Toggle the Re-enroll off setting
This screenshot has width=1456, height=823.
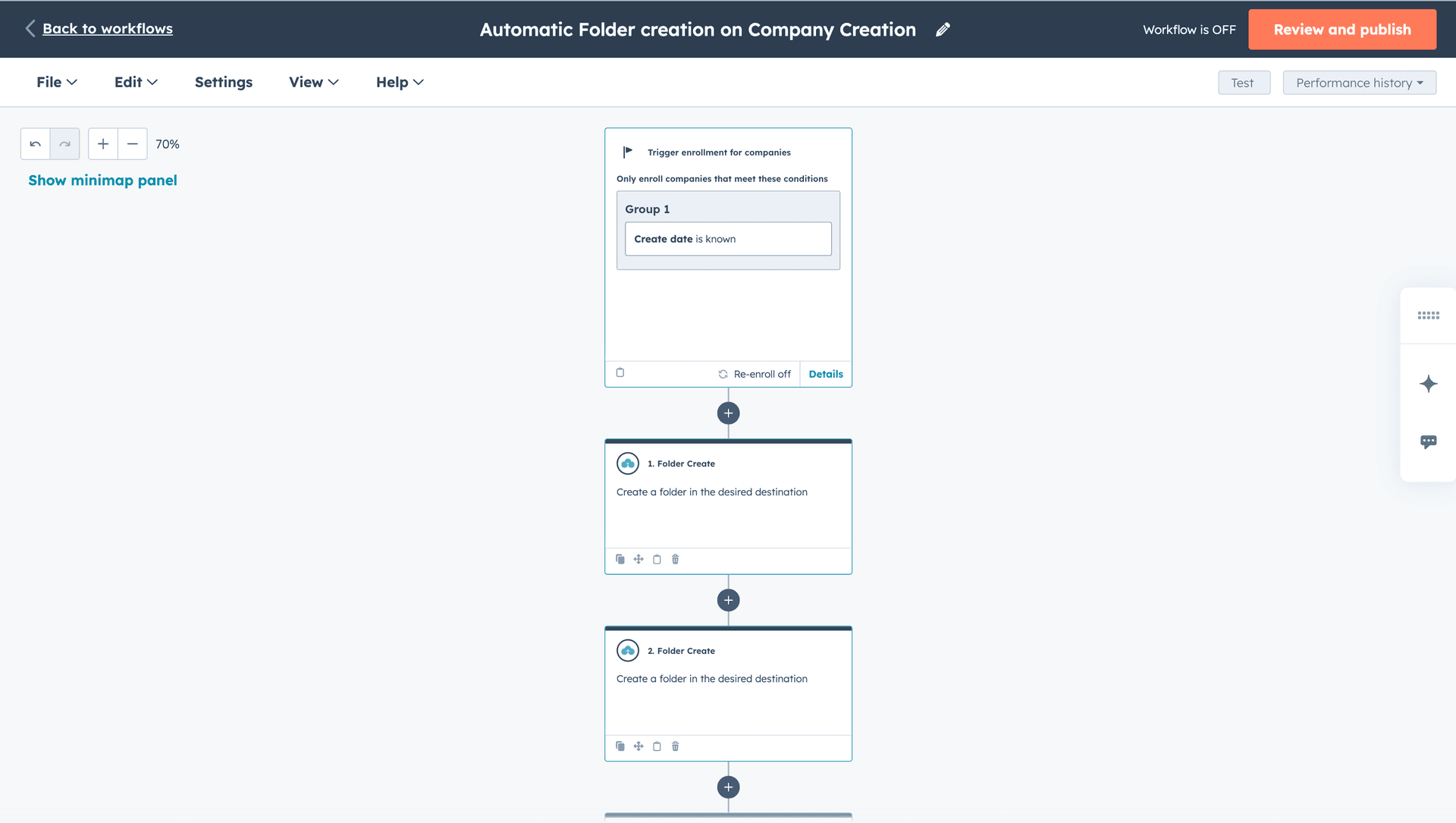(755, 373)
